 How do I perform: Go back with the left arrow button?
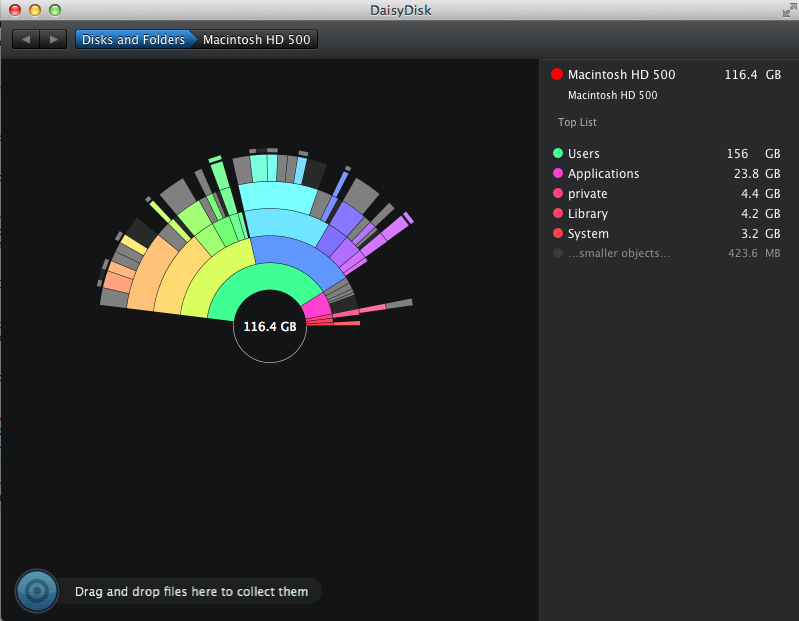coord(26,39)
